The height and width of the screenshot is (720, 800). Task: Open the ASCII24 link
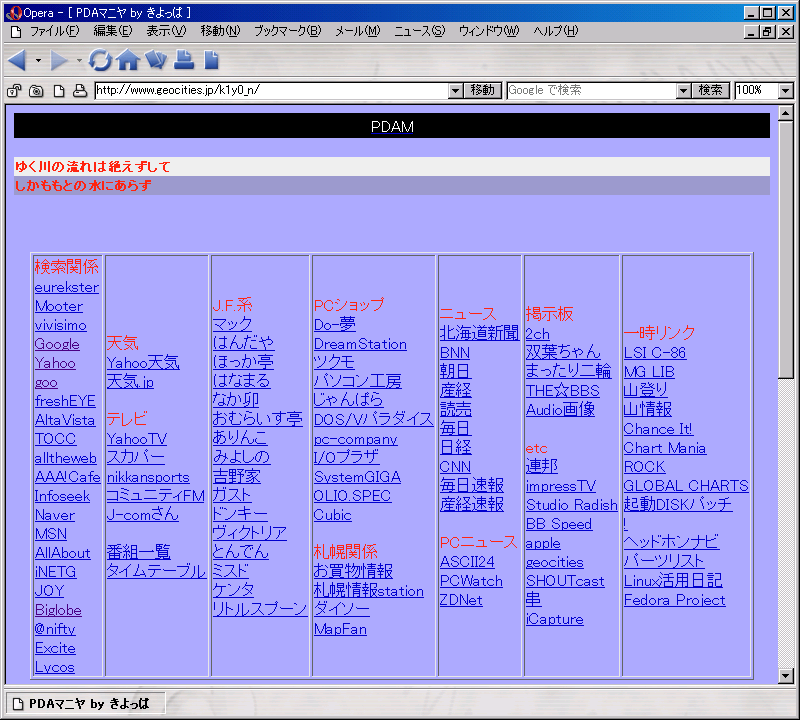tap(467, 562)
